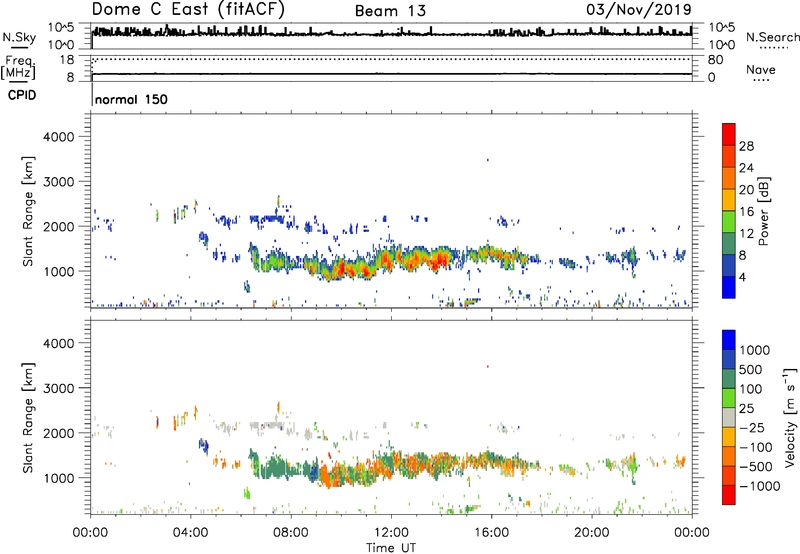Click the '500' velocity colorbar tick
The width and height of the screenshot is (800, 554).
click(750, 369)
